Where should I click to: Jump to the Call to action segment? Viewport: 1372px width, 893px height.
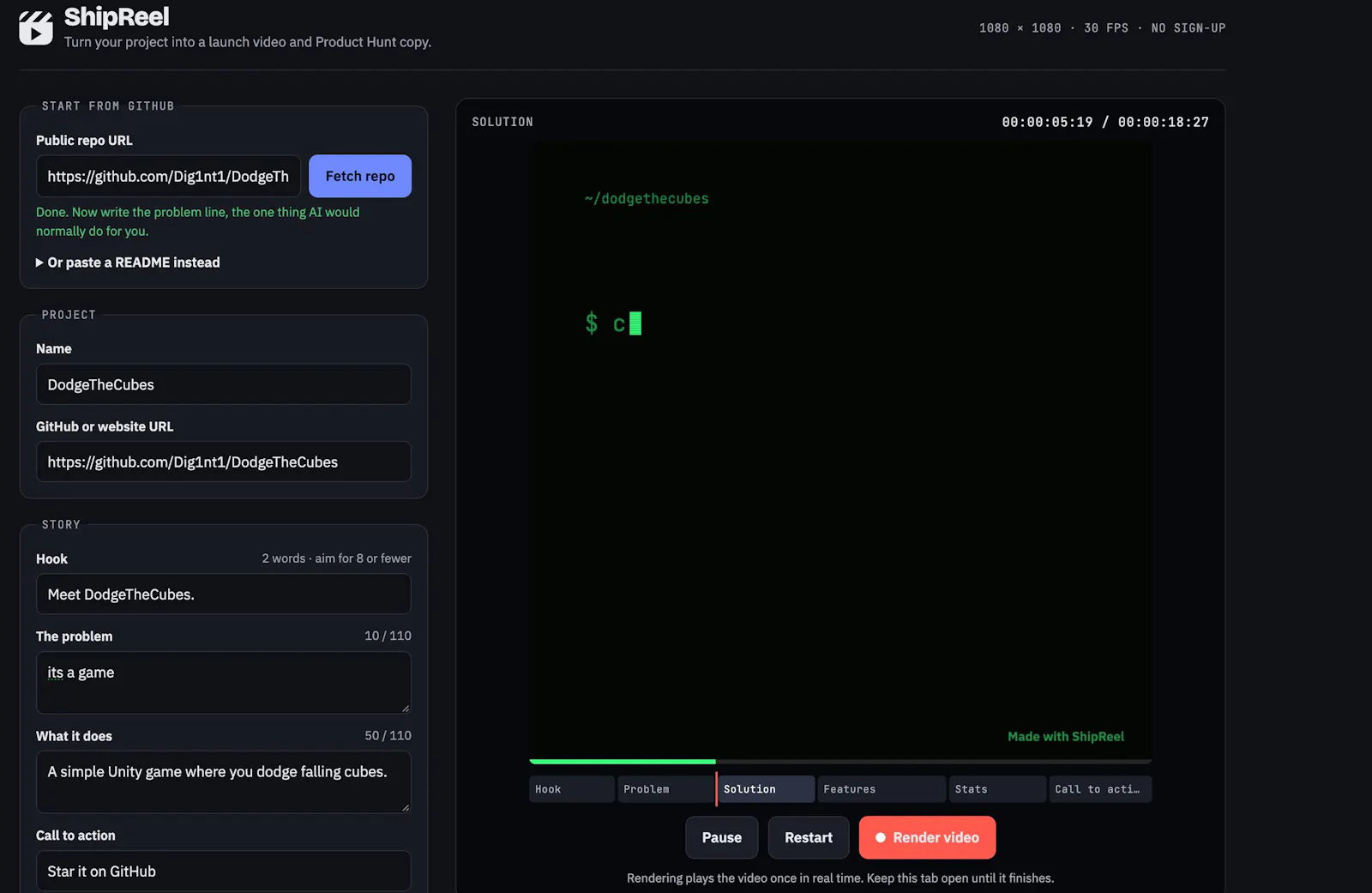(x=1100, y=789)
